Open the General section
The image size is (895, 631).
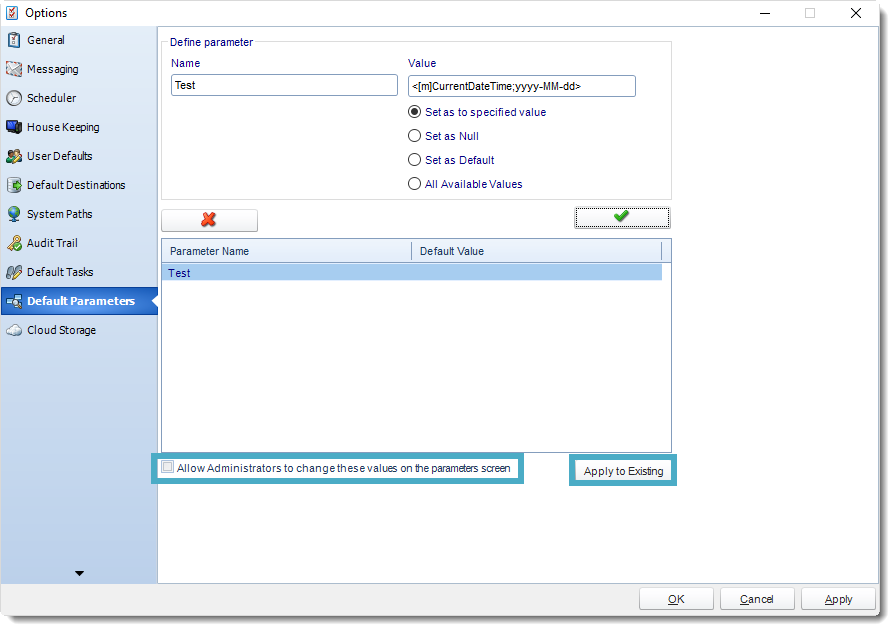pyautogui.click(x=79, y=40)
